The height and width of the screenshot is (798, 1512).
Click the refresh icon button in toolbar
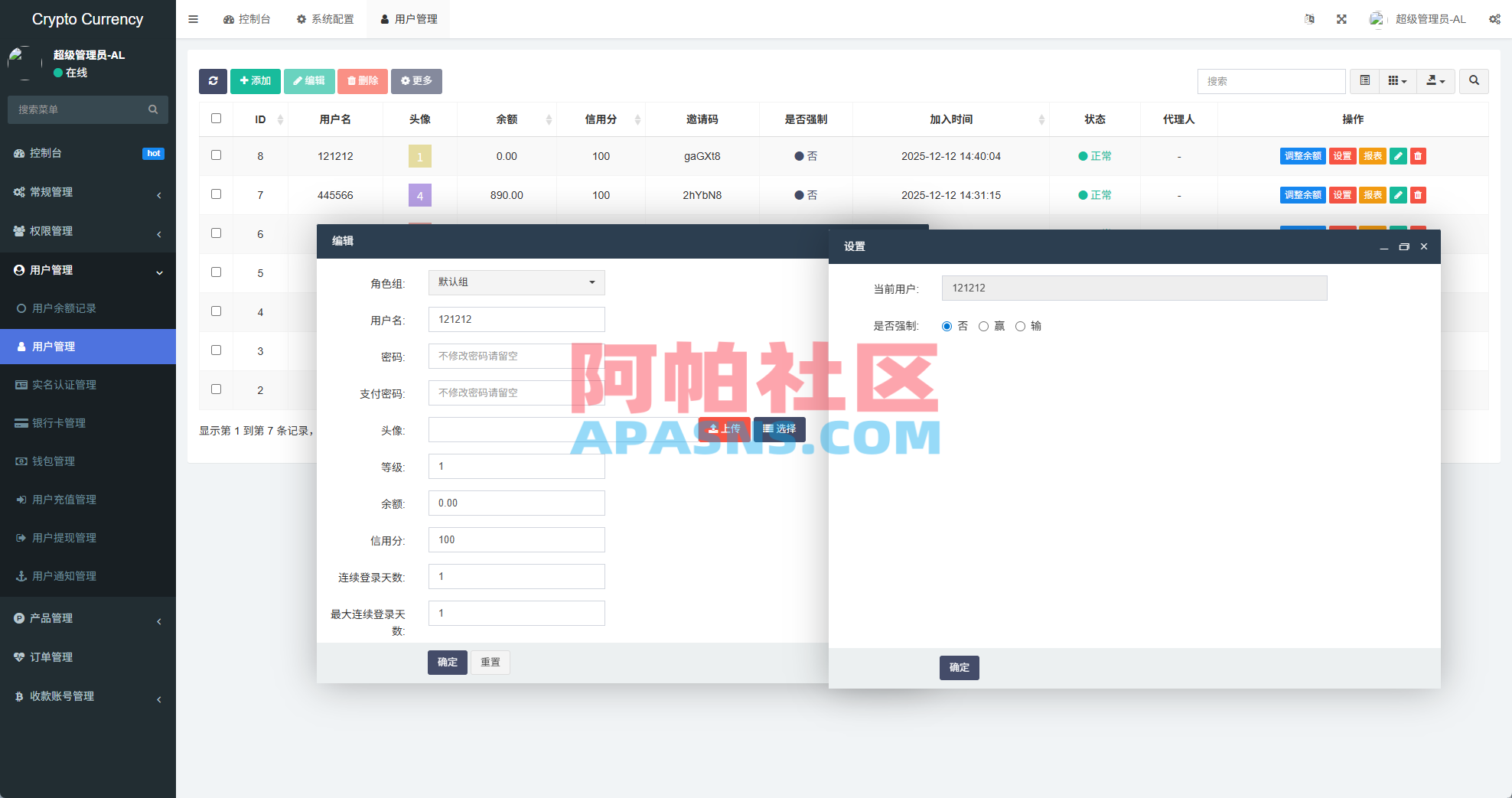pos(213,81)
